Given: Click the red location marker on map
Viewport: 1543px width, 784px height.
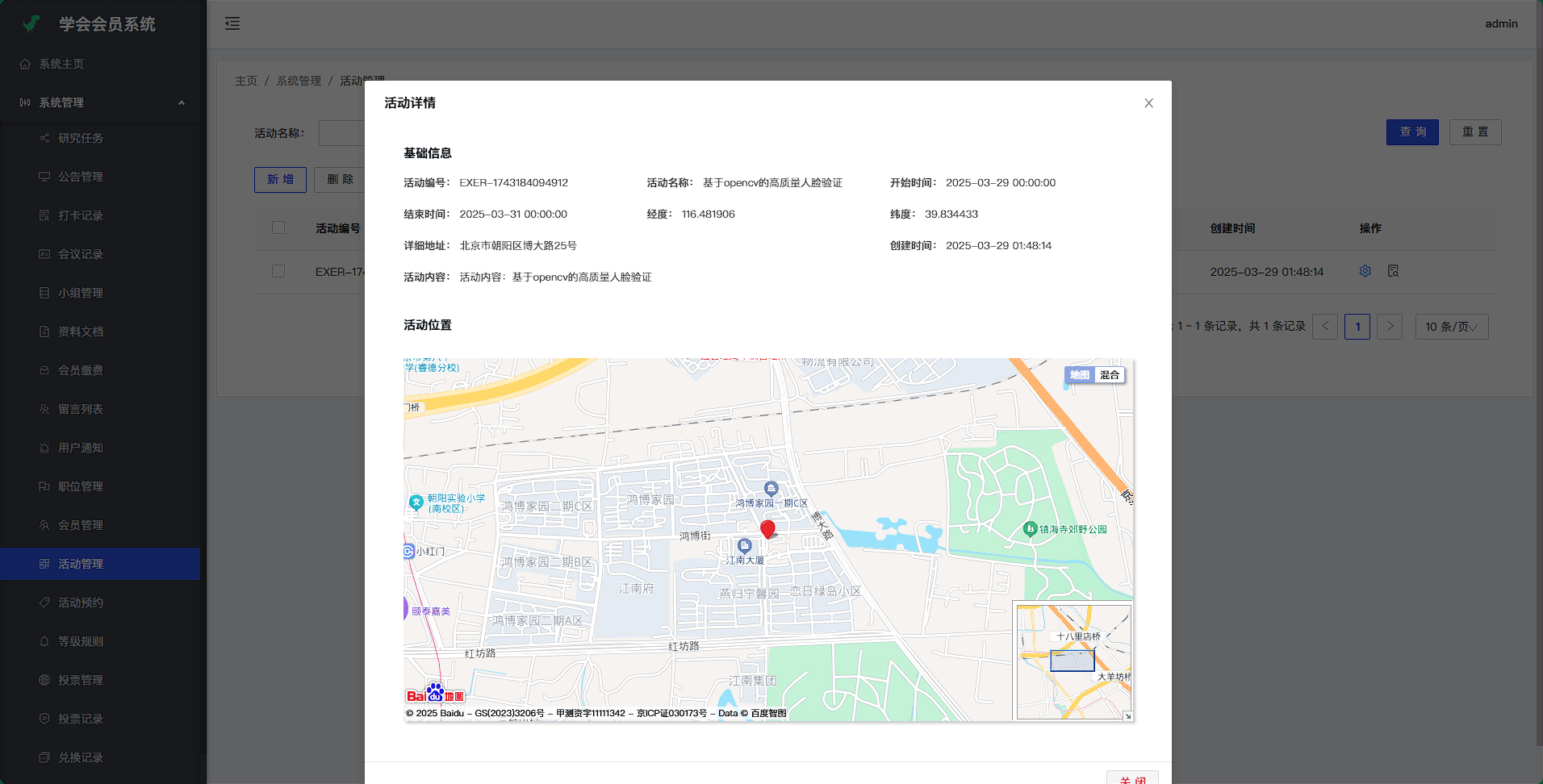Looking at the screenshot, I should pos(768,529).
